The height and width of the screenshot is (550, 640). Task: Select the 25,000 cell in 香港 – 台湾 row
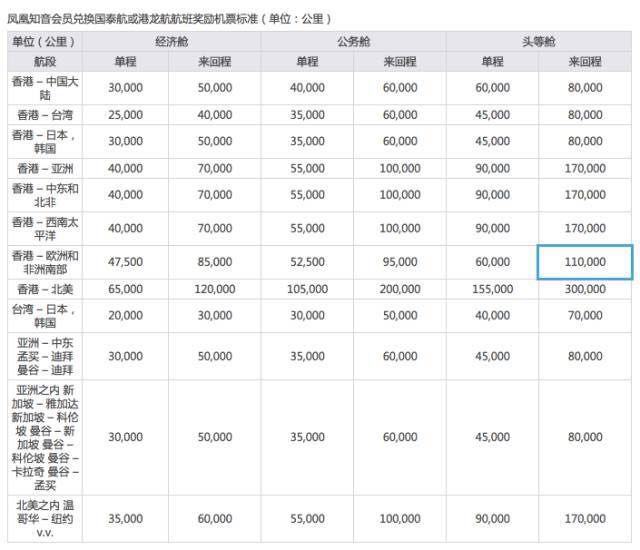(125, 115)
